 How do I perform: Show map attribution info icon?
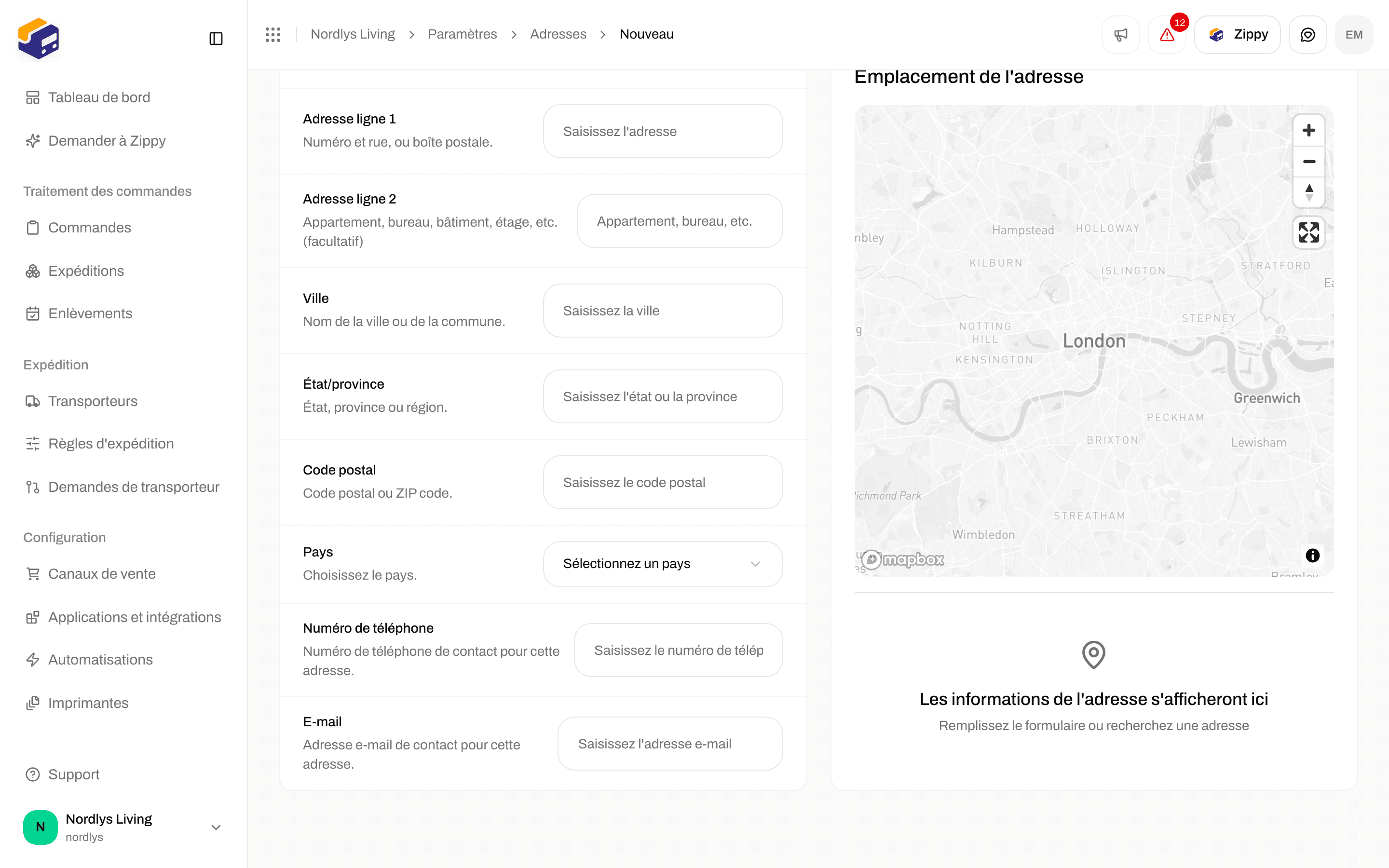(1313, 555)
